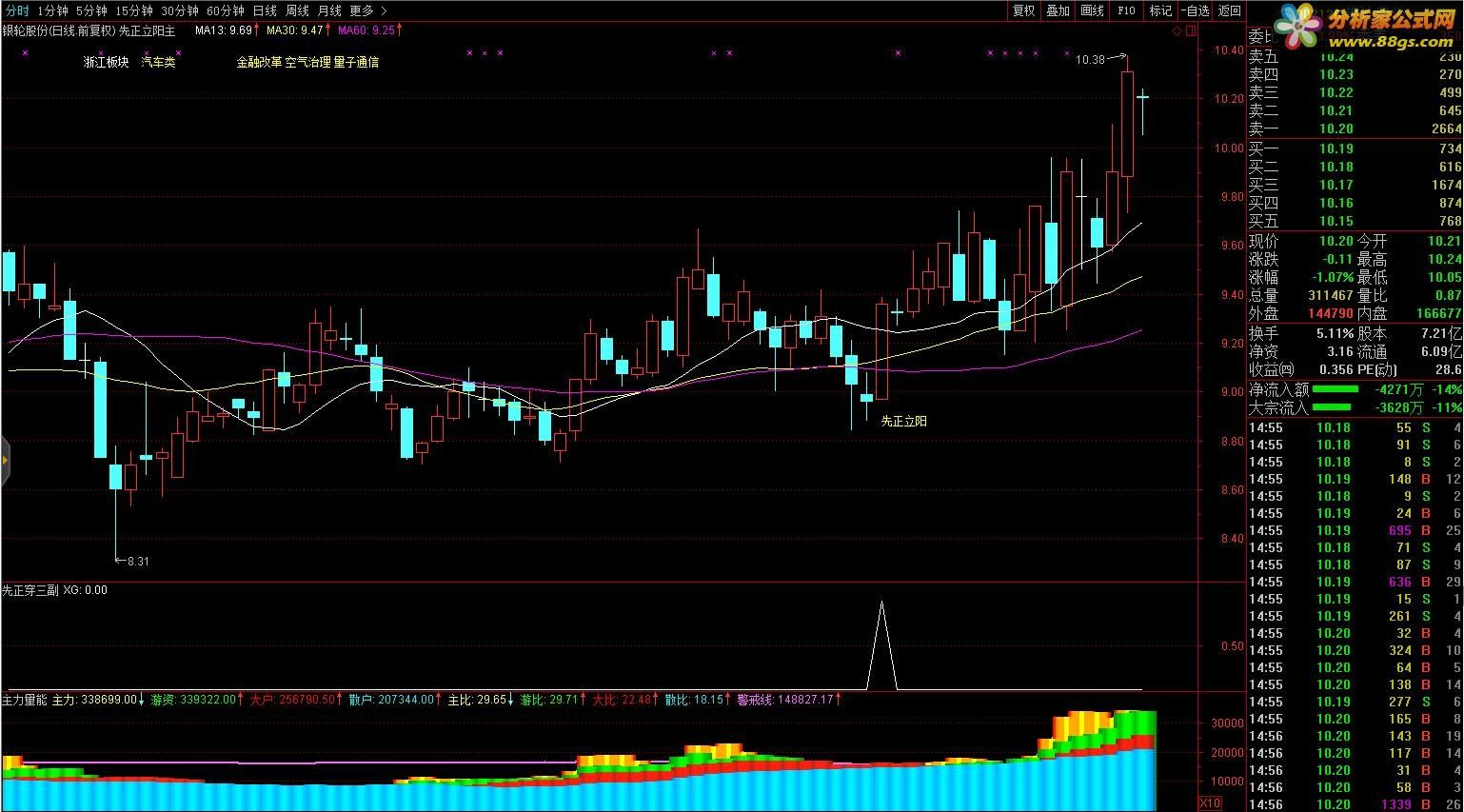Click the 净流入额 green bar

click(1337, 389)
